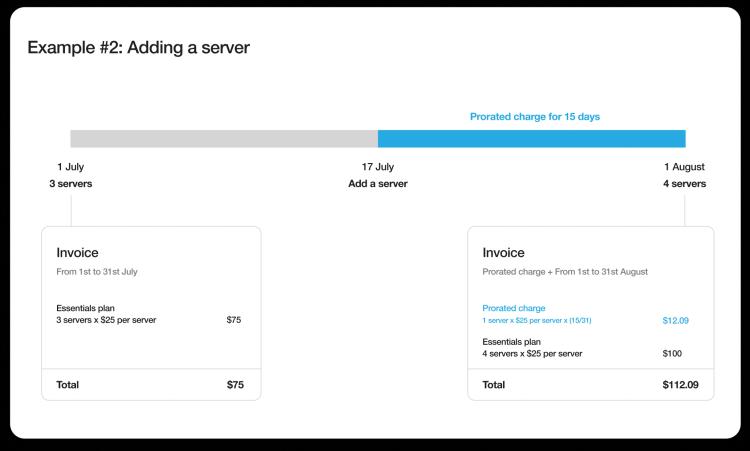Click the $75 total on the July invoice
Screen dimensions: 750x451
pos(233,384)
